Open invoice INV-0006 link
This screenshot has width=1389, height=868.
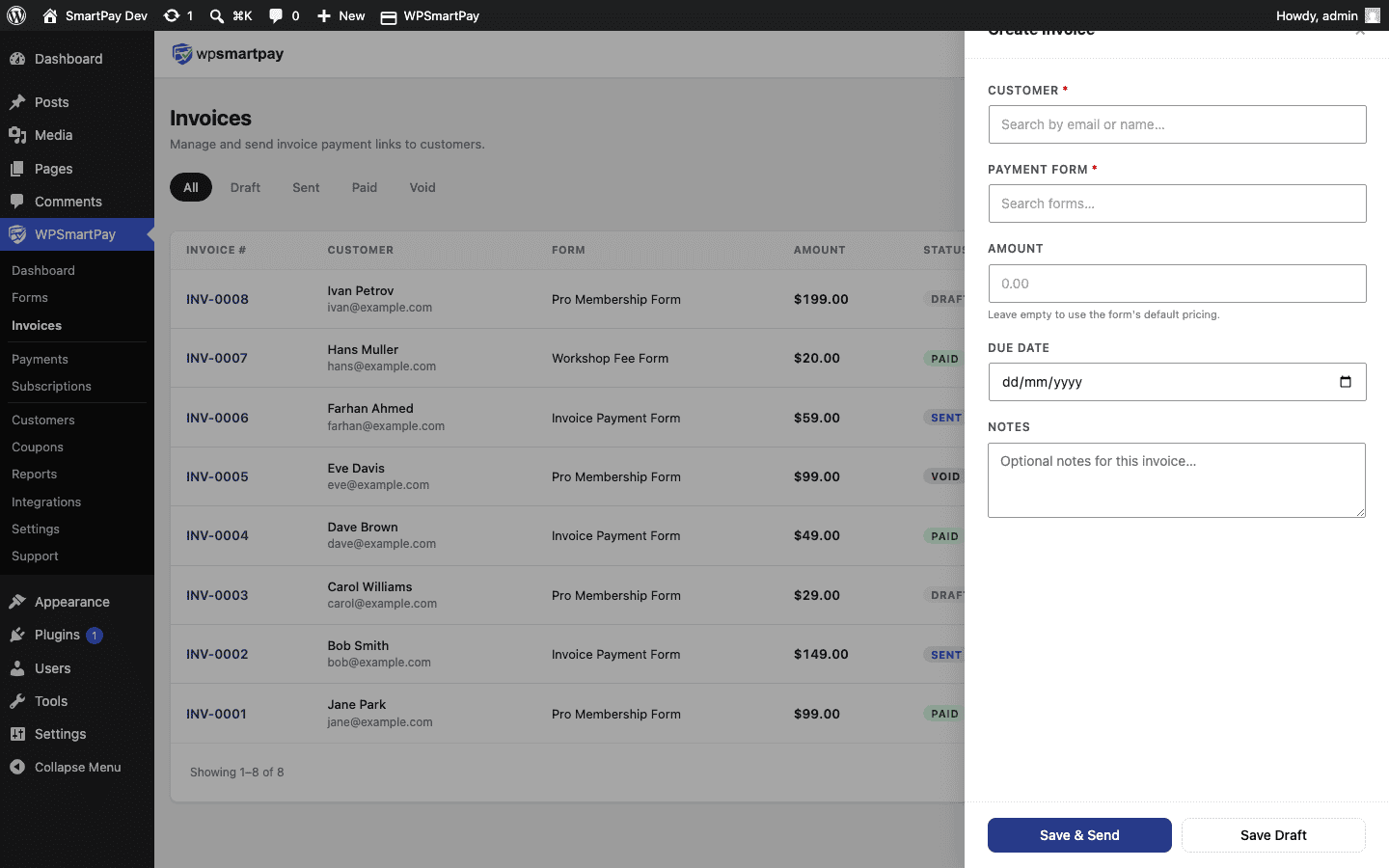coord(217,418)
